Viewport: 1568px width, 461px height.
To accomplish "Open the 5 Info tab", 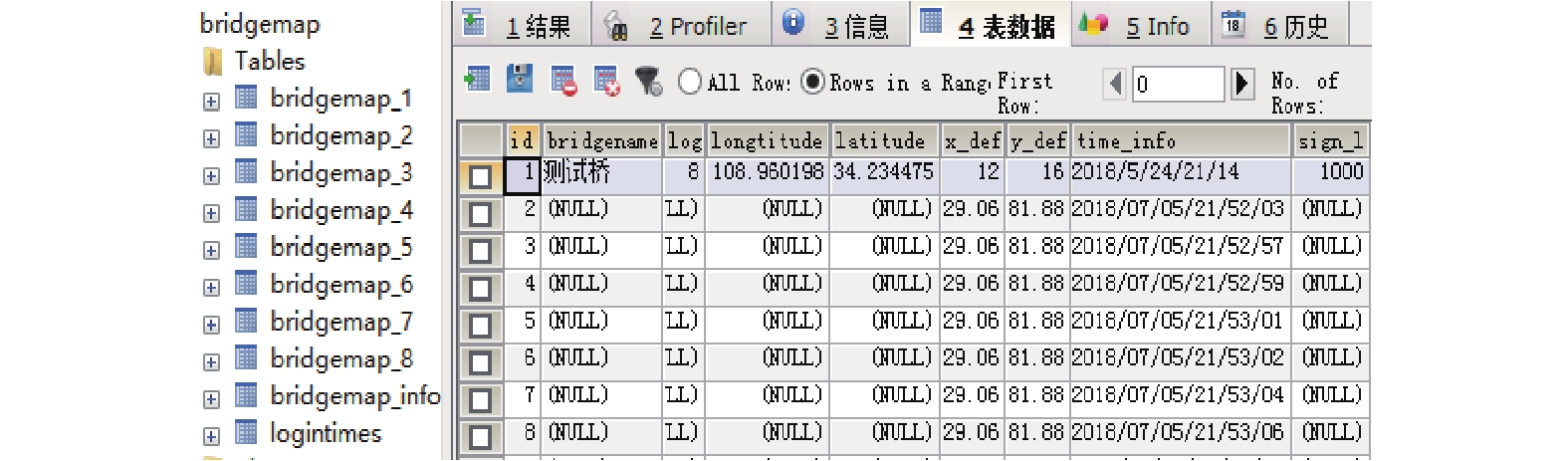I will pos(1141,25).
